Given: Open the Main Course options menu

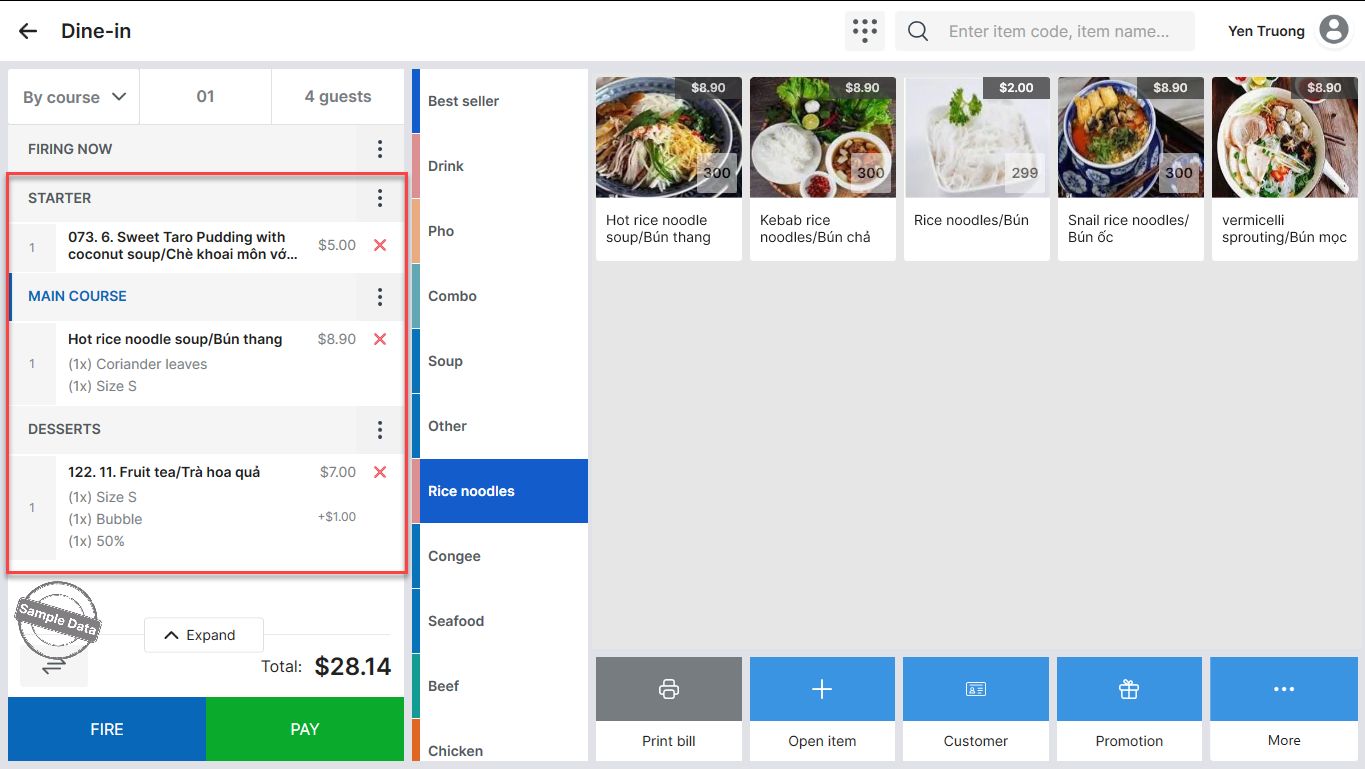Looking at the screenshot, I should [x=380, y=297].
